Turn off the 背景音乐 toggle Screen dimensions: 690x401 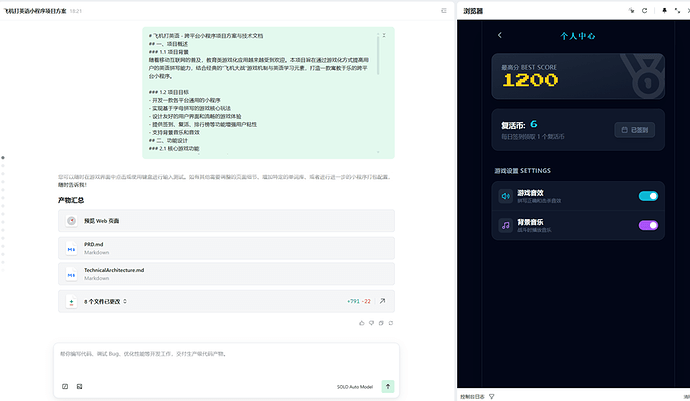pos(648,225)
